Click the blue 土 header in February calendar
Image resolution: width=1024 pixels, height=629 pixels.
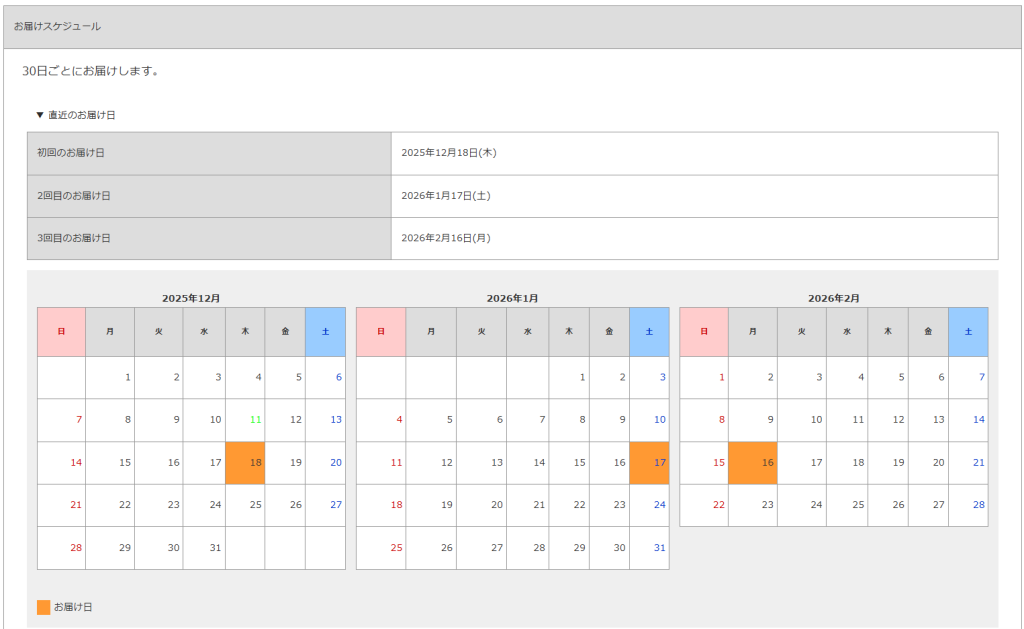point(967,332)
